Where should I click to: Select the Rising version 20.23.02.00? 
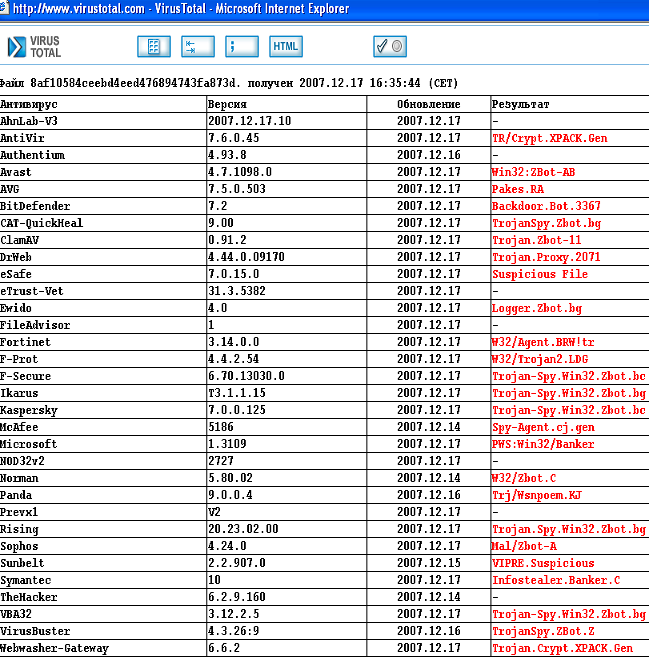(243, 529)
